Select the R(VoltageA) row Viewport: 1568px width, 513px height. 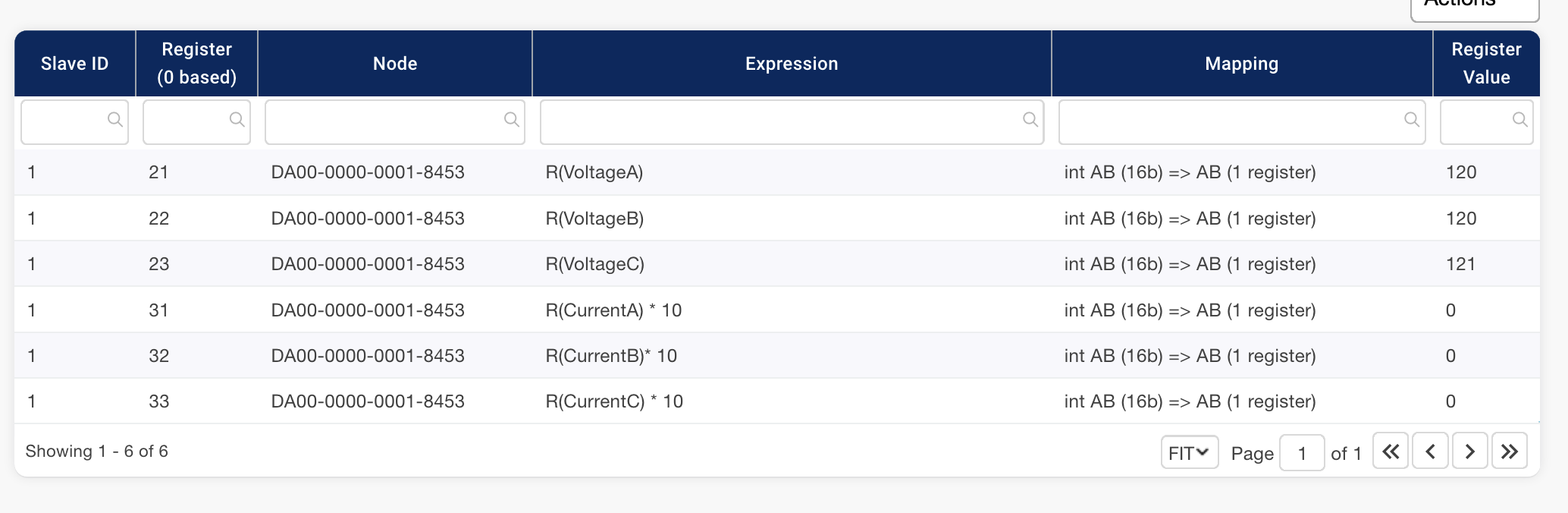[594, 172]
